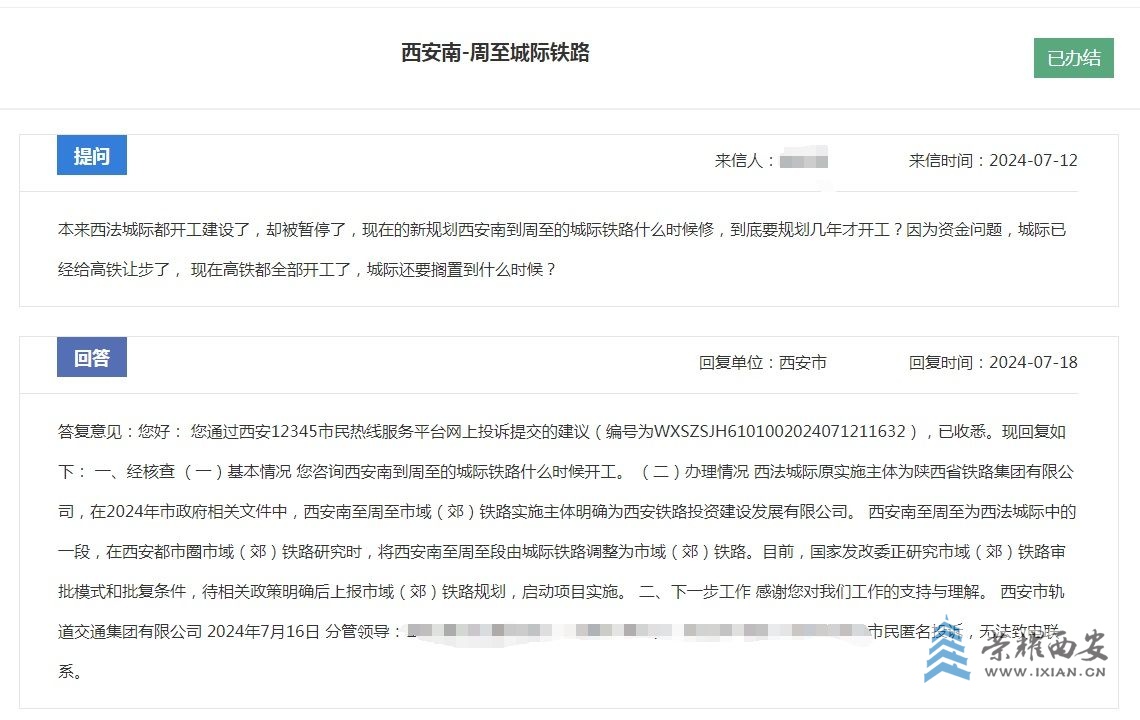Image resolution: width=1140 pixels, height=720 pixels.
Task: Click reply line starting 司，在2024年市政府相关文件中
Action: click(567, 512)
